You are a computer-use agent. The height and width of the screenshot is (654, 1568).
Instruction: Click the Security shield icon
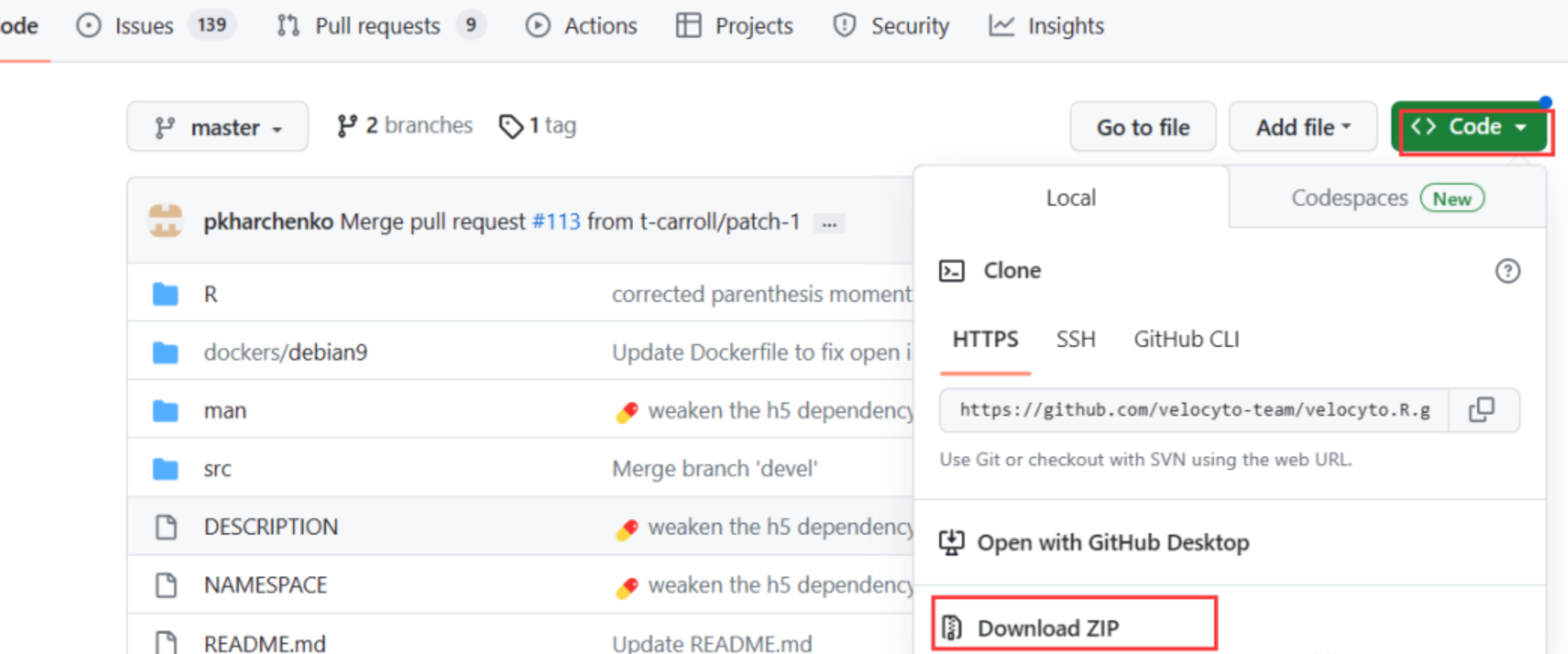coord(844,26)
